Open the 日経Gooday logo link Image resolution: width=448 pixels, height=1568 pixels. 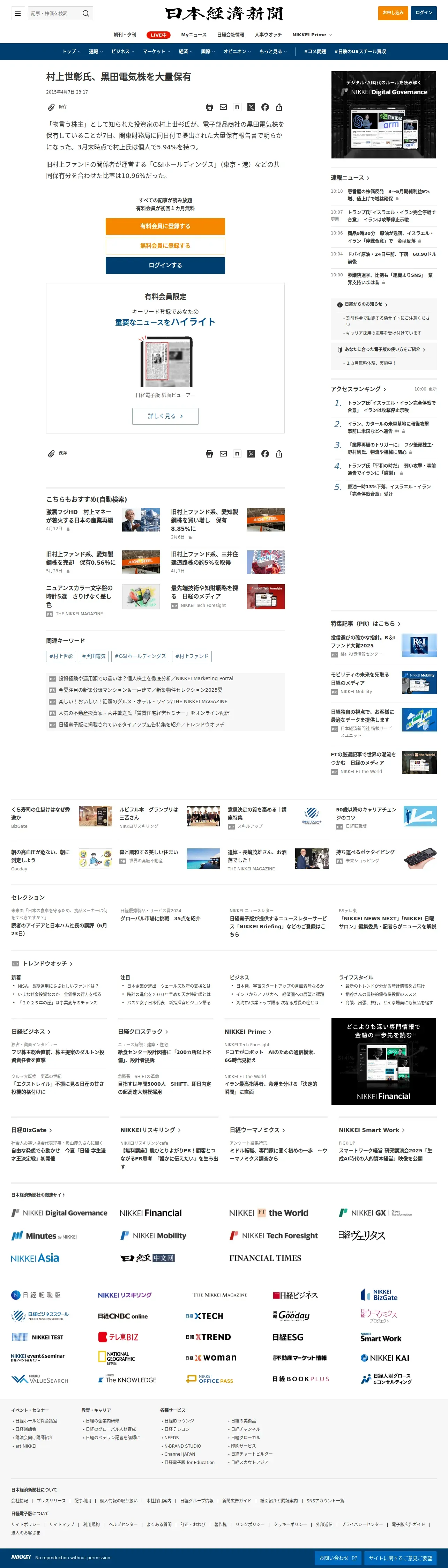292,1316
